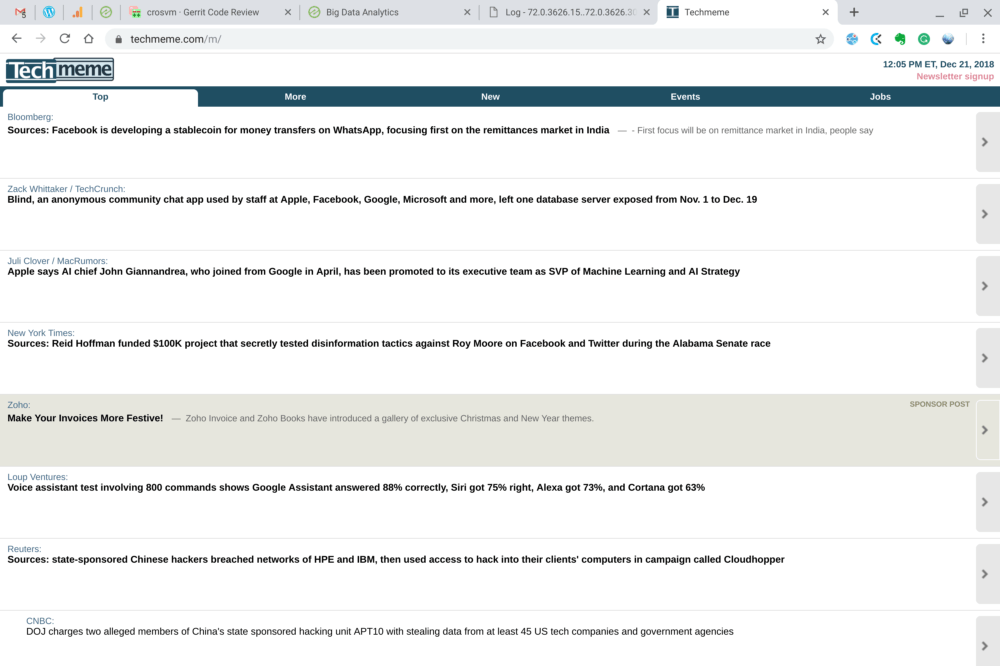This screenshot has height=666, width=1000.
Task: Open the Apple AI chief Giannandrea headline
Action: coord(374,272)
